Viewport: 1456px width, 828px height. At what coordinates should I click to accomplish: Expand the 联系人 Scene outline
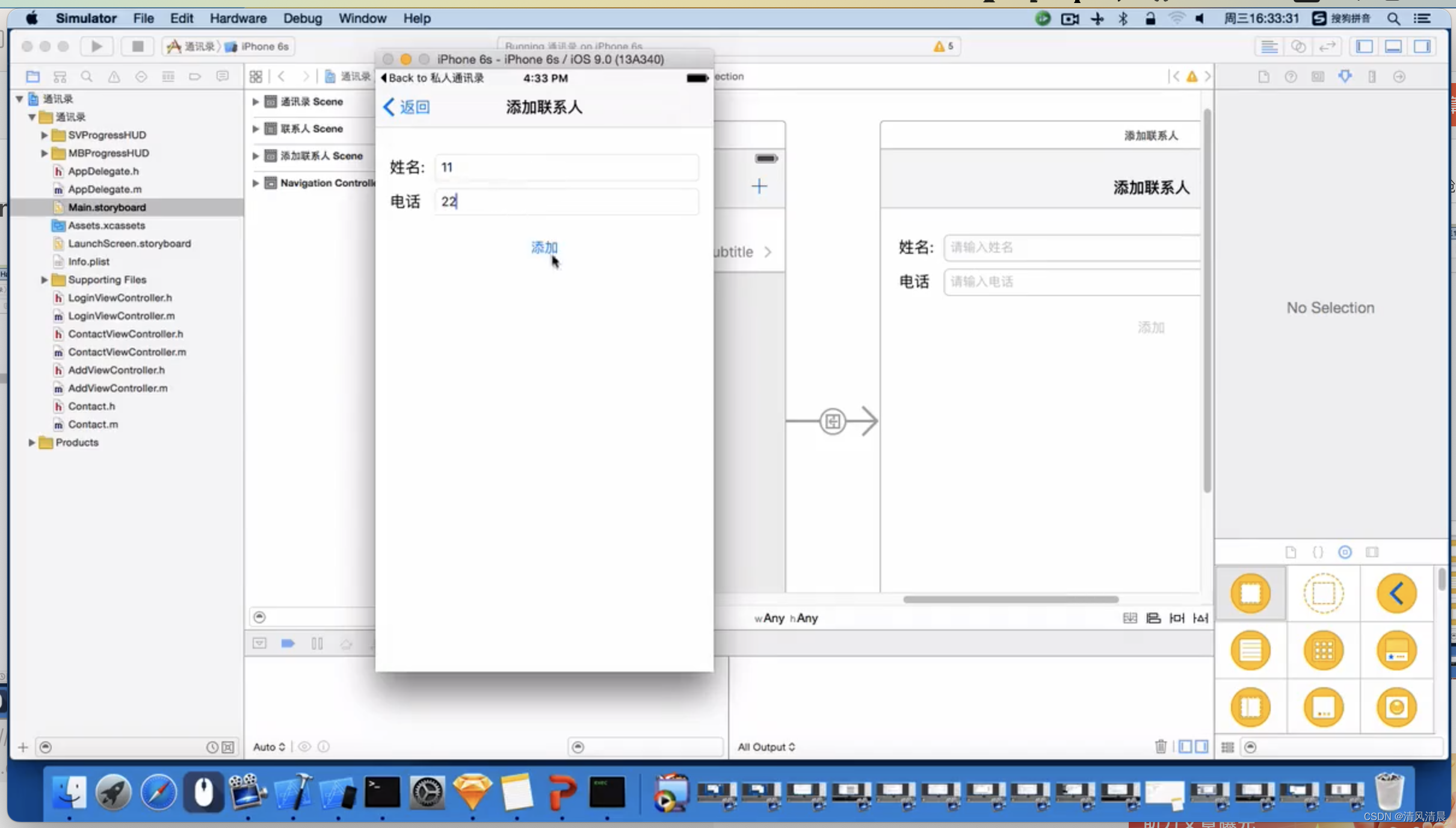tap(255, 128)
